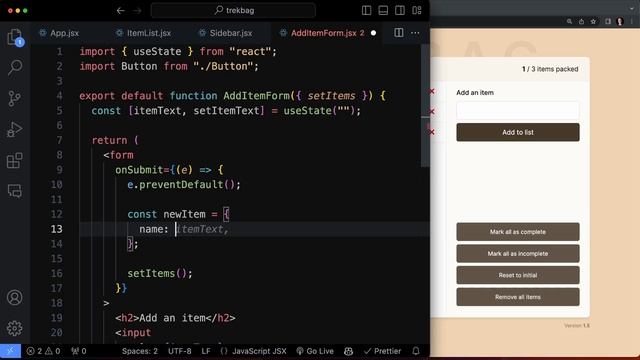The image size is (640, 360).
Task: Click Reset to initial button
Action: (x=518, y=275)
